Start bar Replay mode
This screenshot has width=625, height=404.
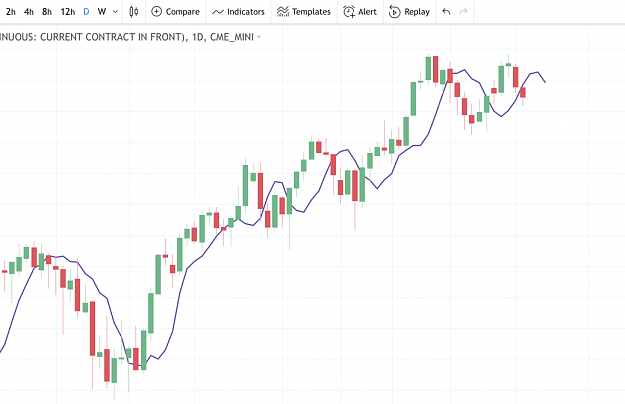409,12
